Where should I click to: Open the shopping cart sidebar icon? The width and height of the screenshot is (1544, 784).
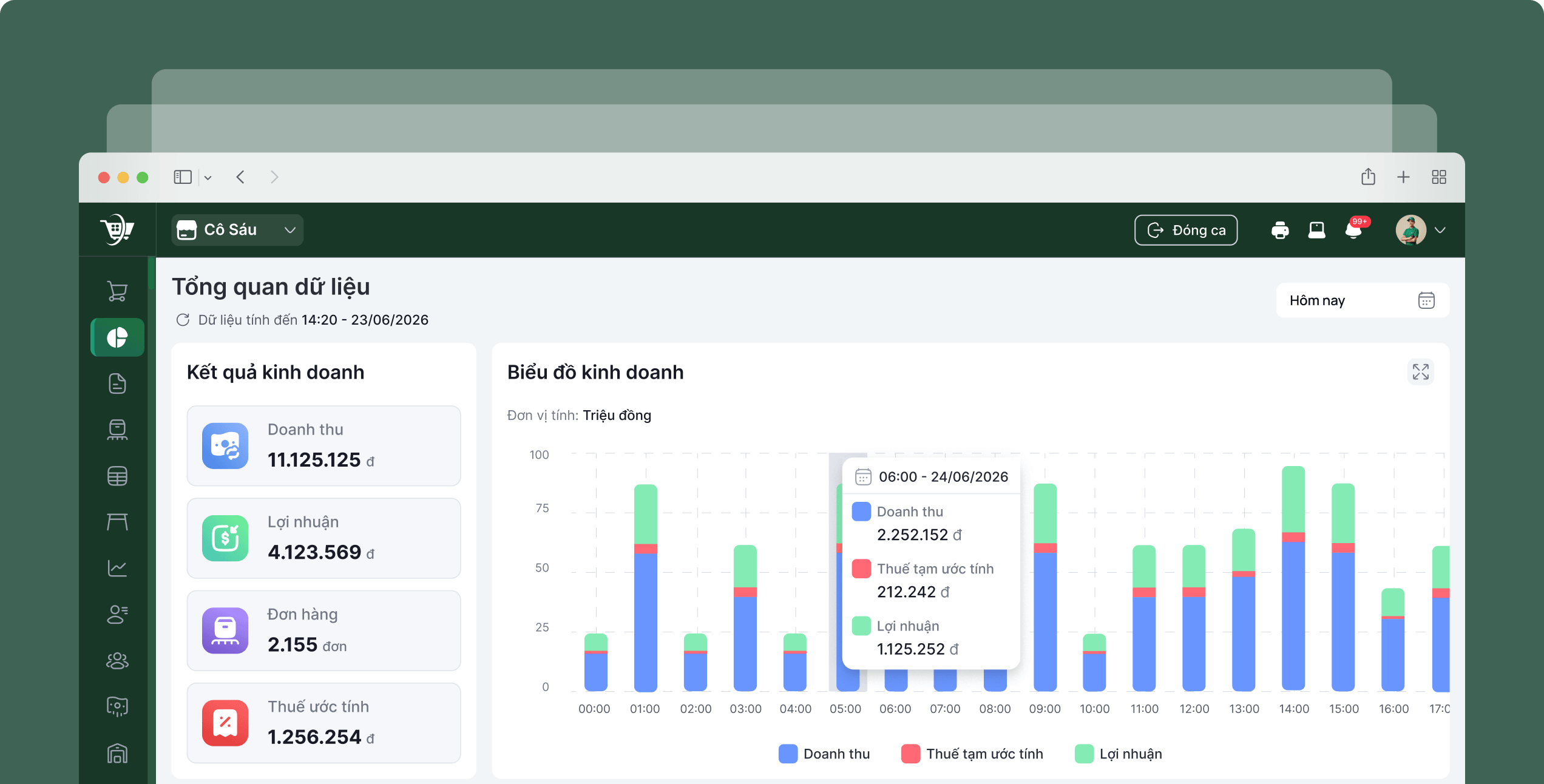pyautogui.click(x=117, y=291)
